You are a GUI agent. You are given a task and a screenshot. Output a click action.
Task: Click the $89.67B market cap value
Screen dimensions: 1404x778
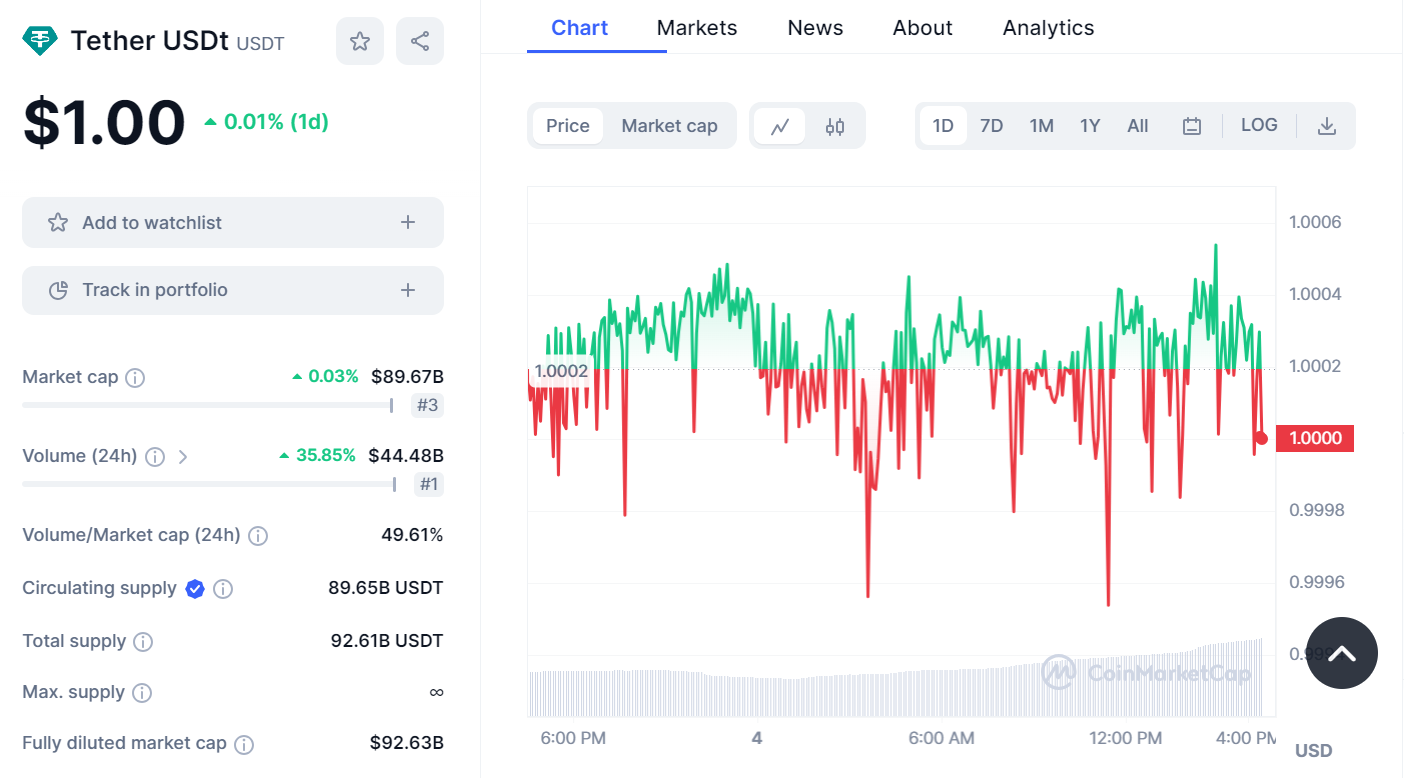(x=407, y=377)
